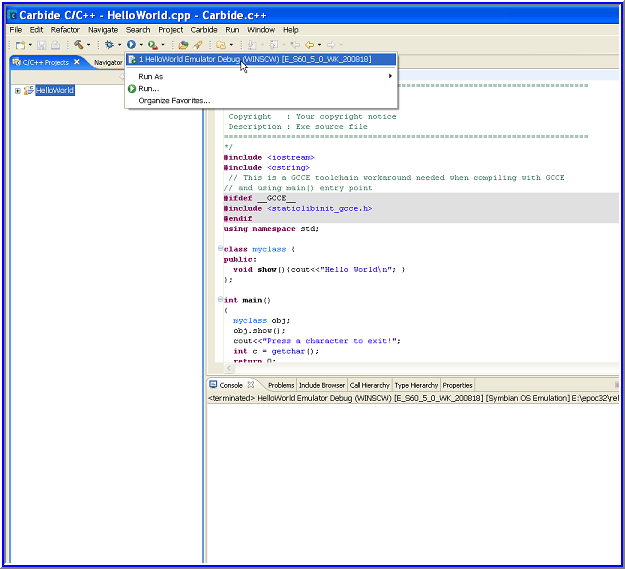This screenshot has width=625, height=569.
Task: Select the HelloWorld project in tree
Action: point(55,91)
